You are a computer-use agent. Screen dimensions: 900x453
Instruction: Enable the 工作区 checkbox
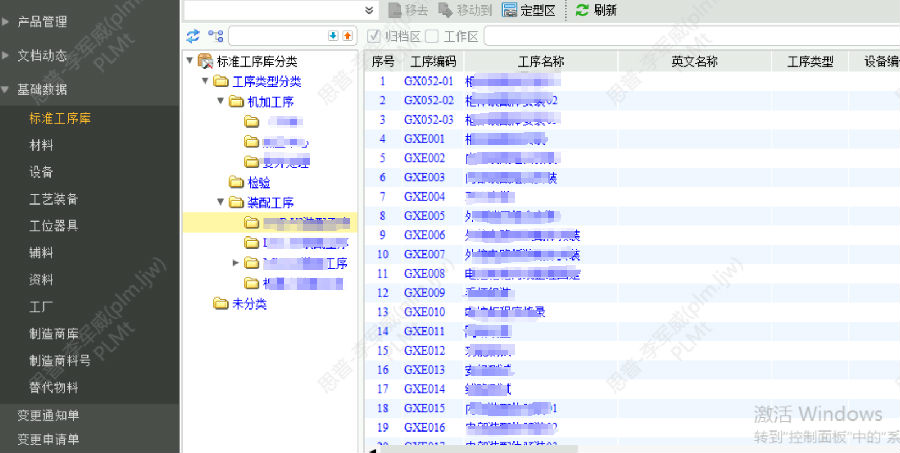(432, 36)
